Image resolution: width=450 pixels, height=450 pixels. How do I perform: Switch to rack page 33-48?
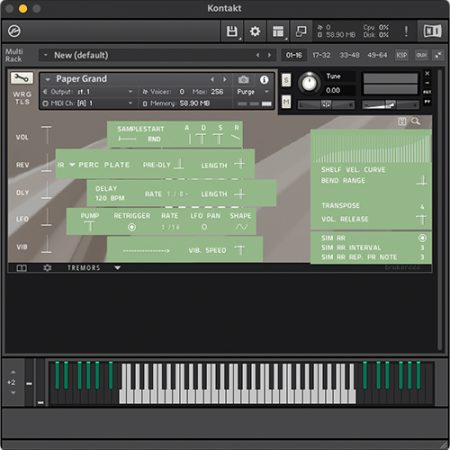point(349,55)
